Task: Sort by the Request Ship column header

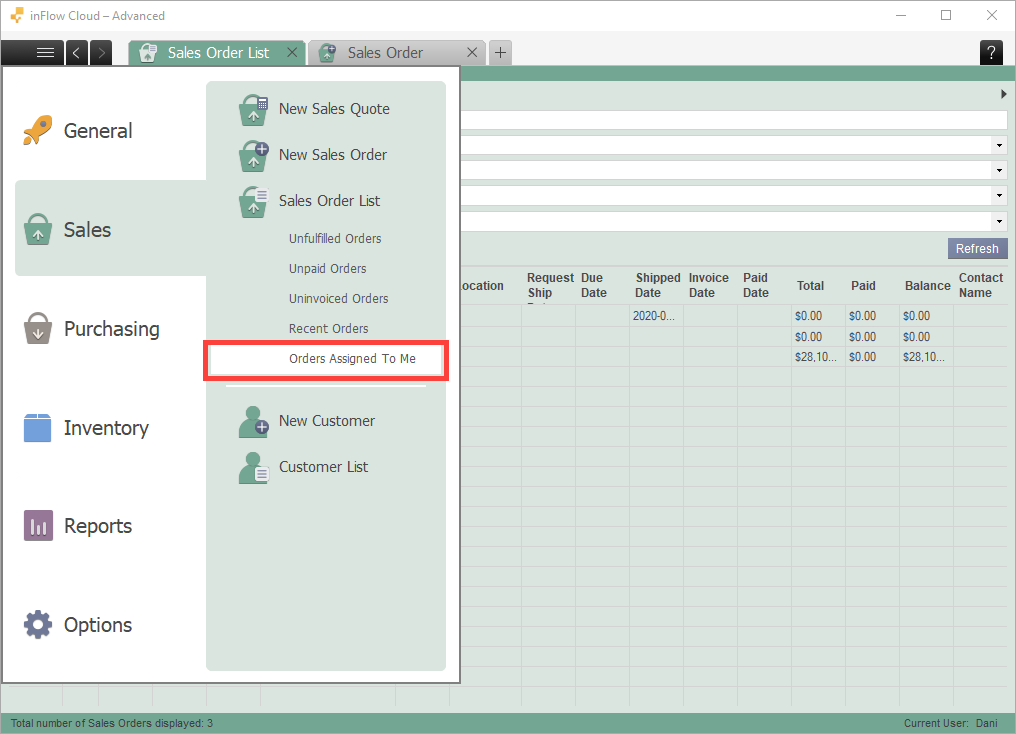Action: coord(549,285)
